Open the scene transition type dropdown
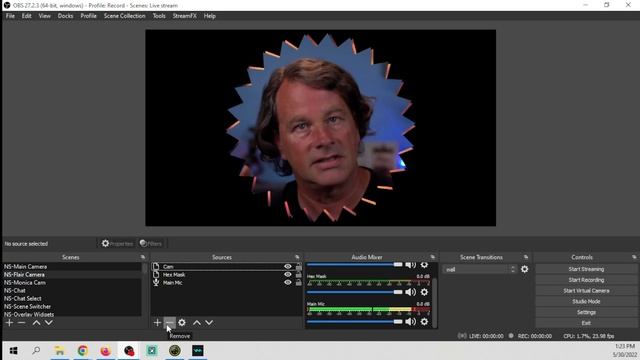Viewport: 640px width, 360px height. click(x=480, y=269)
